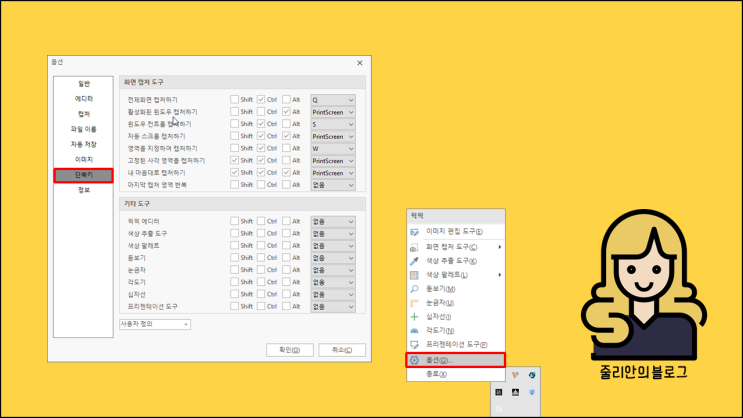Expand the 색상 팔레트 submenu arrow
Image resolution: width=743 pixels, height=418 pixels.
pyautogui.click(x=499, y=275)
